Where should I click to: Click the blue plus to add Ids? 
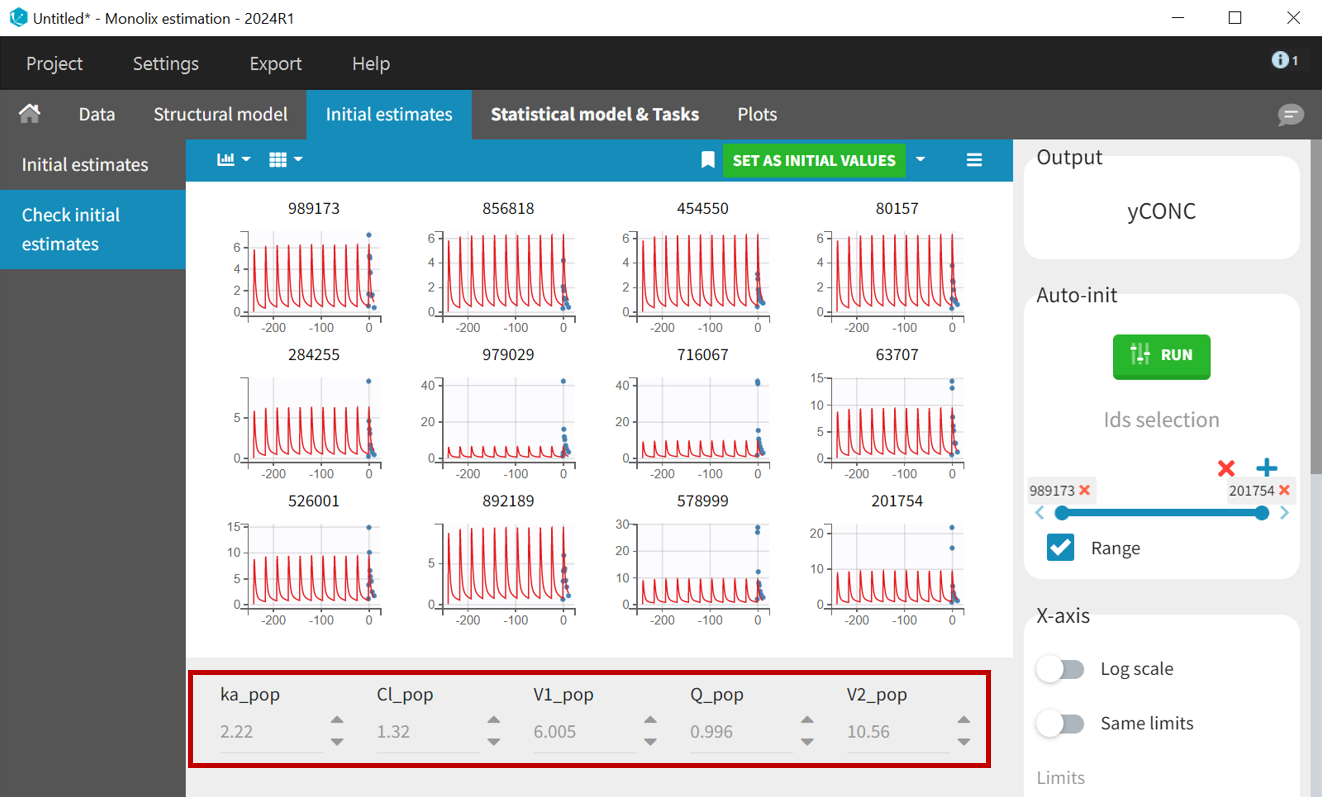tap(1266, 468)
